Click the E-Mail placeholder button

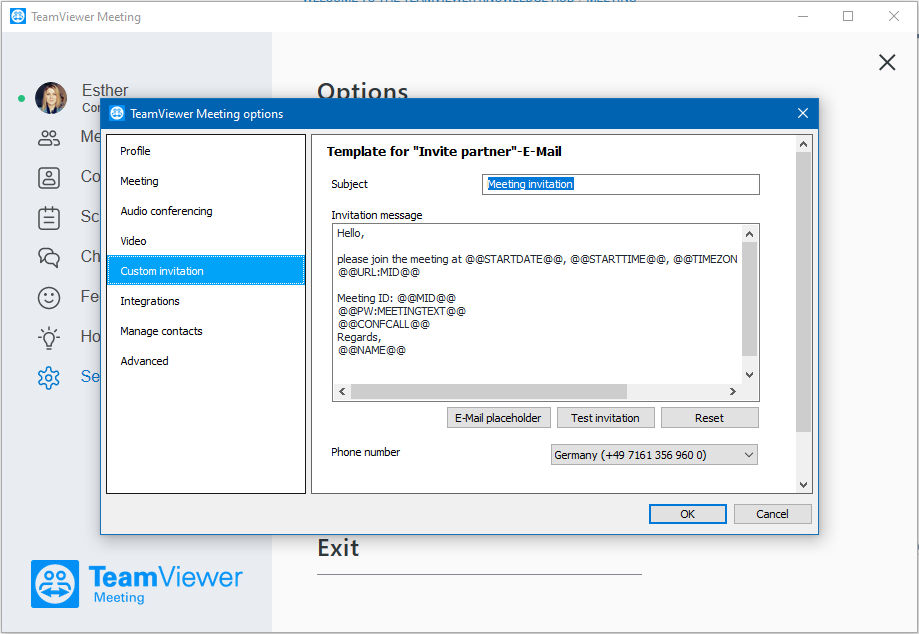(498, 418)
